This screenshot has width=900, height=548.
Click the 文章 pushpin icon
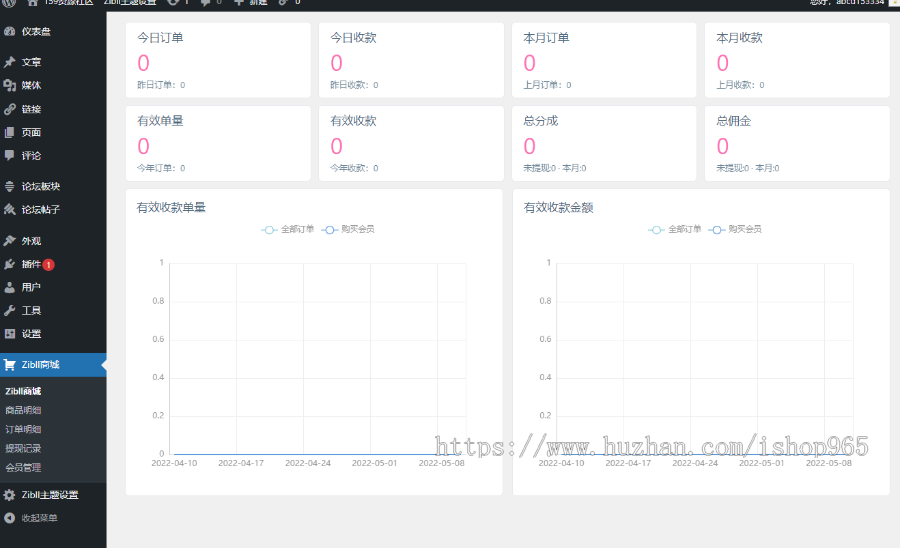point(9,62)
